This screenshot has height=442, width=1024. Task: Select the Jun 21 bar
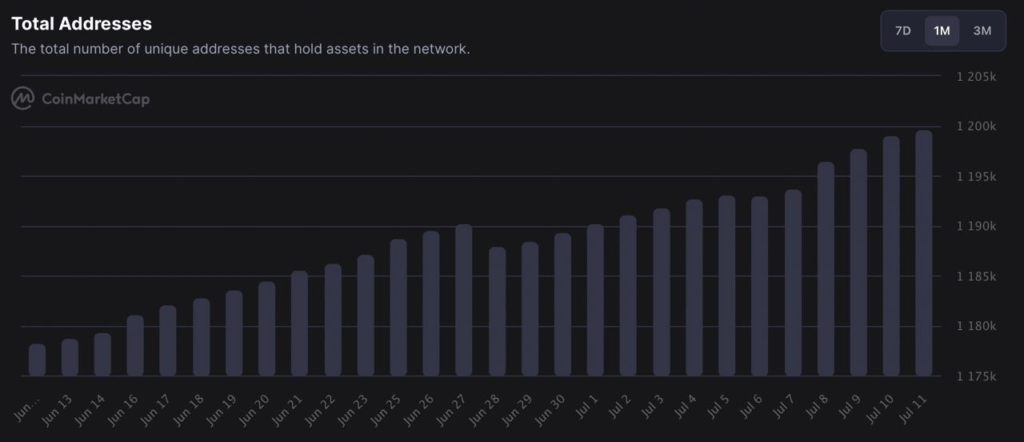[x=300, y=324]
